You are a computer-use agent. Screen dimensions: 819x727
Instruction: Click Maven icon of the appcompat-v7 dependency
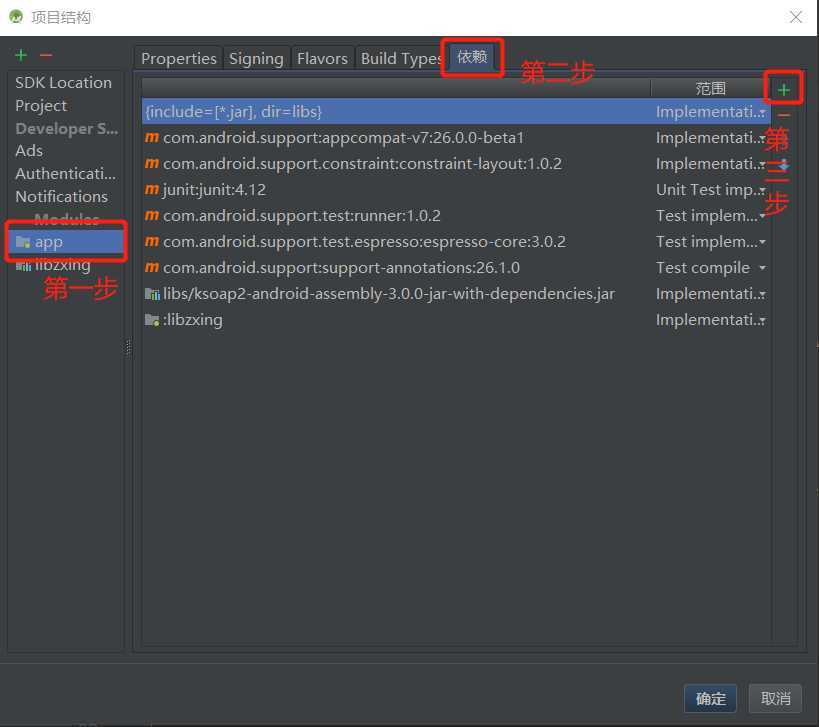pyautogui.click(x=151, y=137)
